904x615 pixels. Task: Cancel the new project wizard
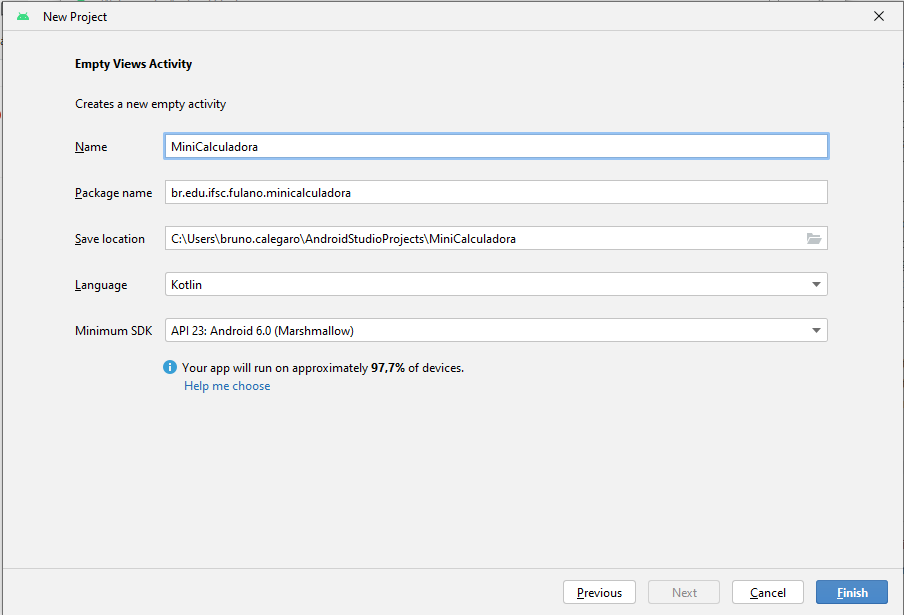click(x=768, y=592)
